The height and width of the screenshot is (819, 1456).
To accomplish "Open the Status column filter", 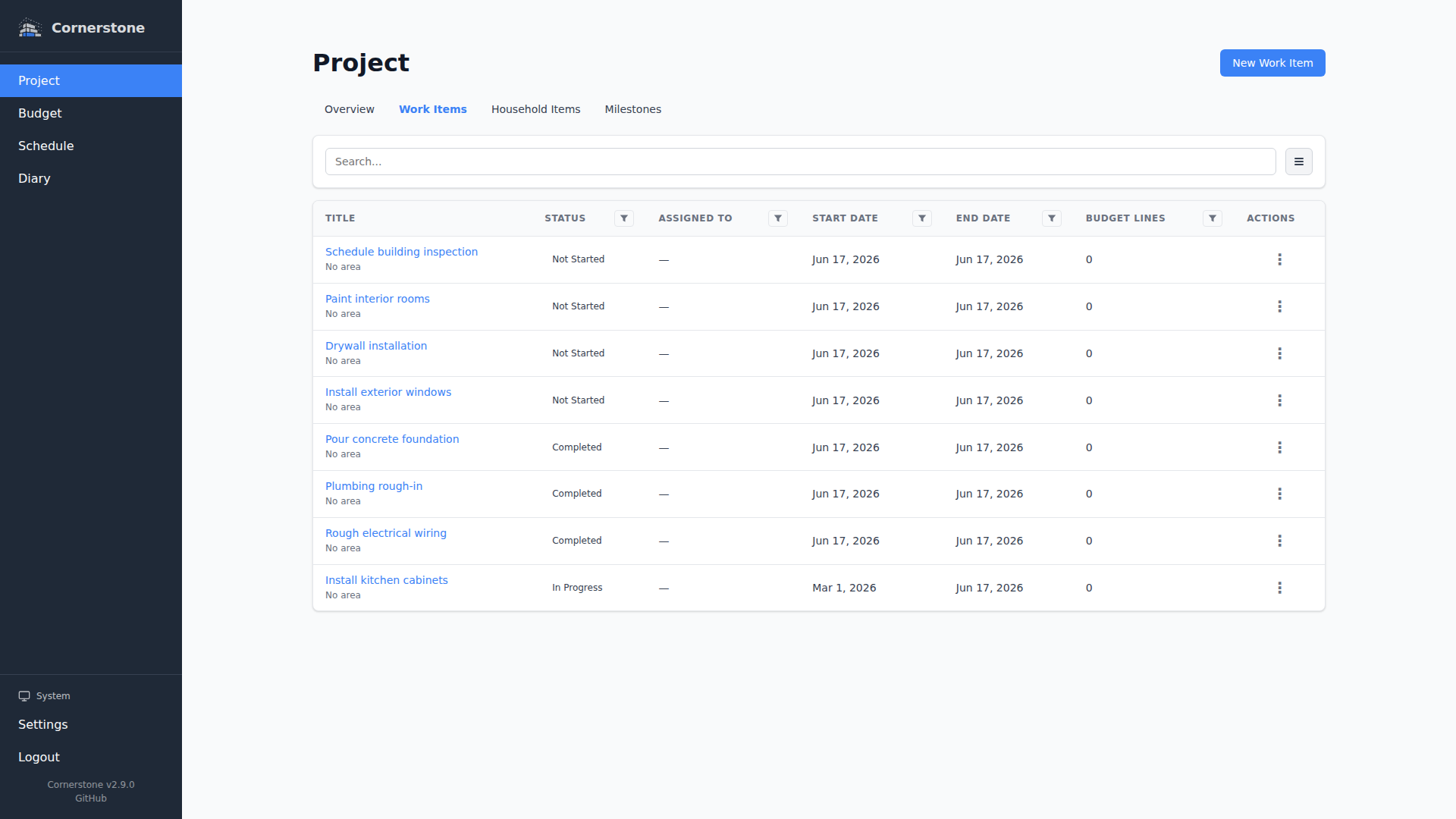I will (x=624, y=218).
